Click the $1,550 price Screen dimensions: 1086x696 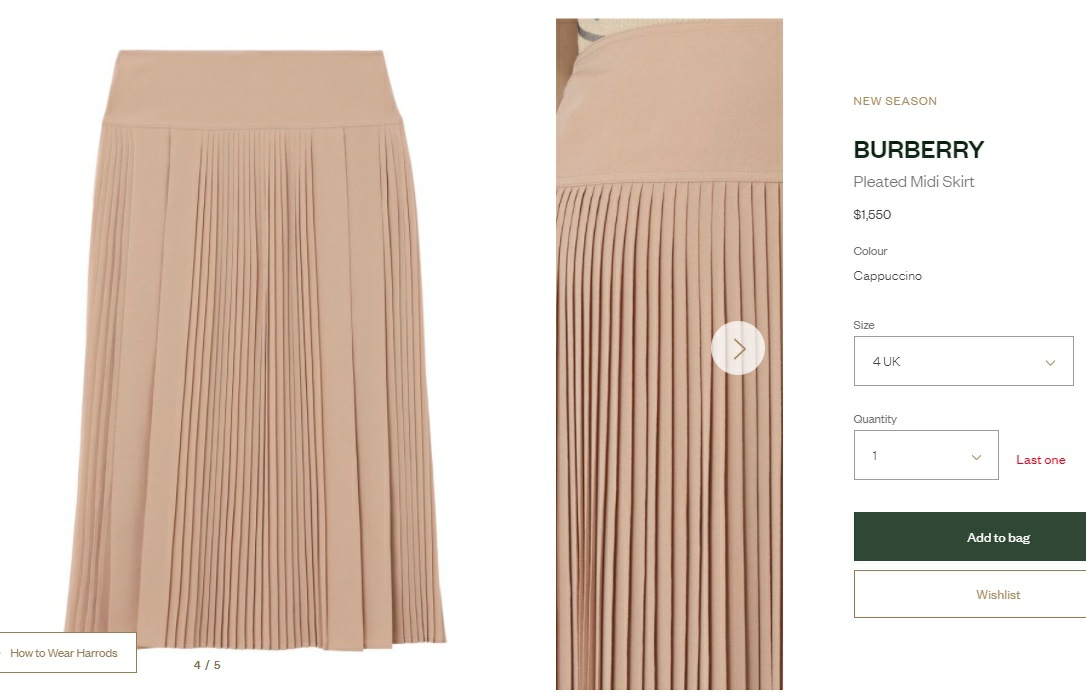click(x=872, y=215)
